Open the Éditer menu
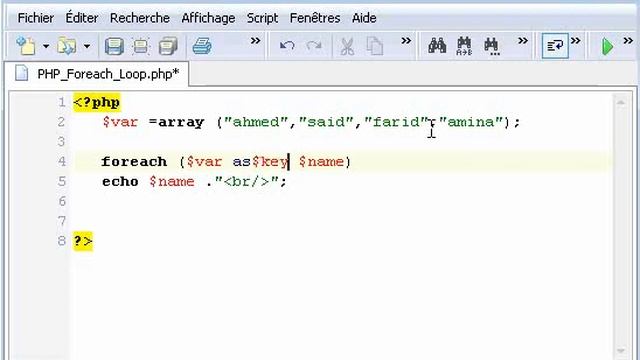Screen dimensions: 640x360 [82, 18]
